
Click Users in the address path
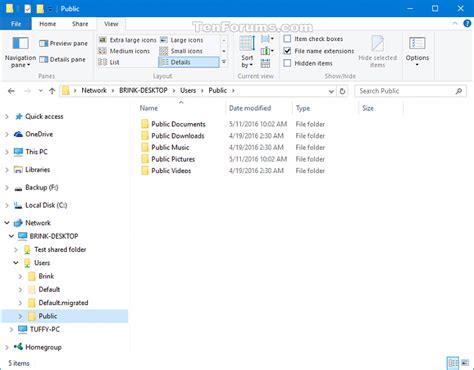188,91
